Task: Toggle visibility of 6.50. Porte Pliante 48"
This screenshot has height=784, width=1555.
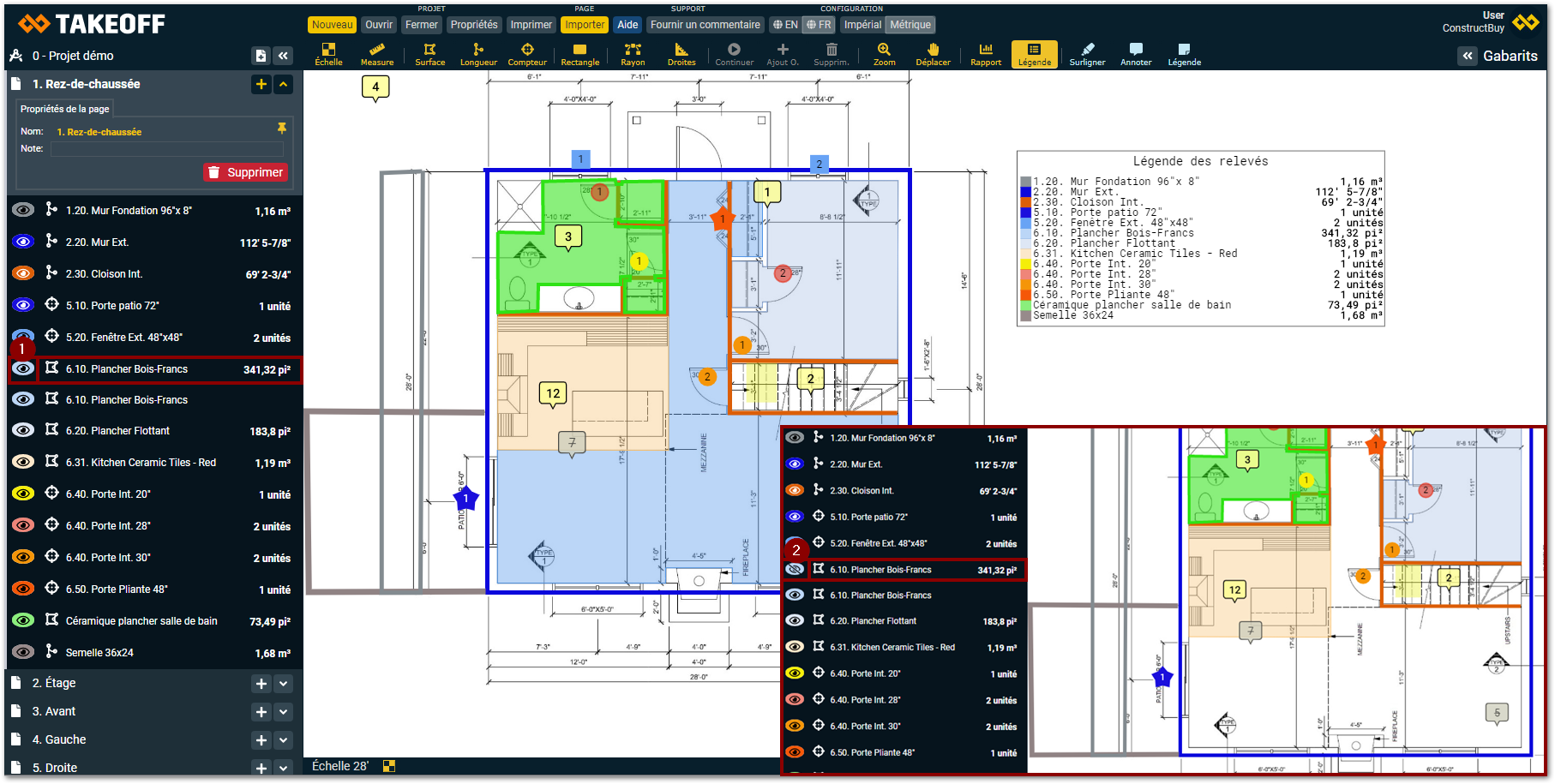Action: coord(23,589)
